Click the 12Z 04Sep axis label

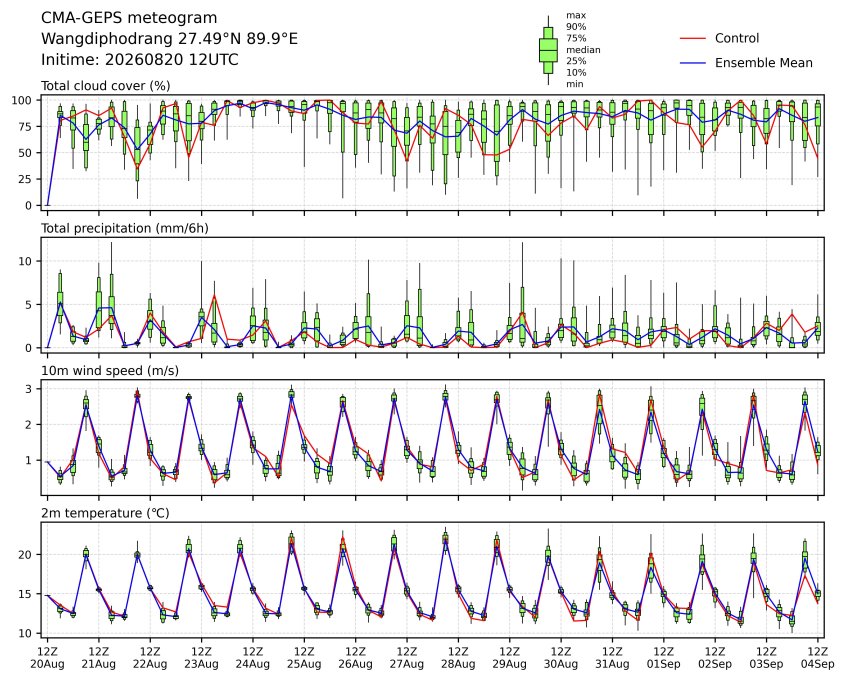[818, 658]
